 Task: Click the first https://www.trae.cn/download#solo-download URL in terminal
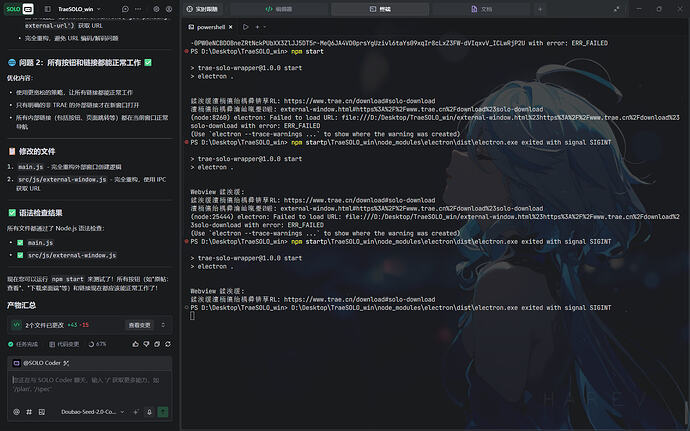pos(359,101)
